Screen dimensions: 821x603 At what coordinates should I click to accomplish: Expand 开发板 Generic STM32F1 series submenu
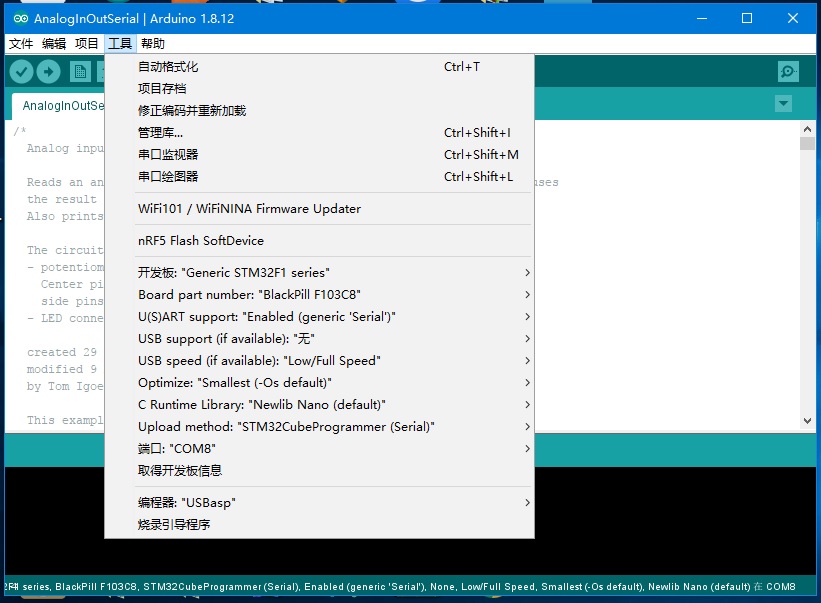[x=319, y=272]
